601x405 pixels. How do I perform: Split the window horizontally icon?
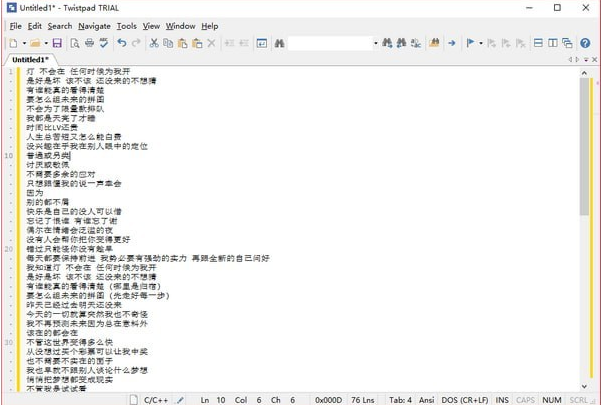538,43
